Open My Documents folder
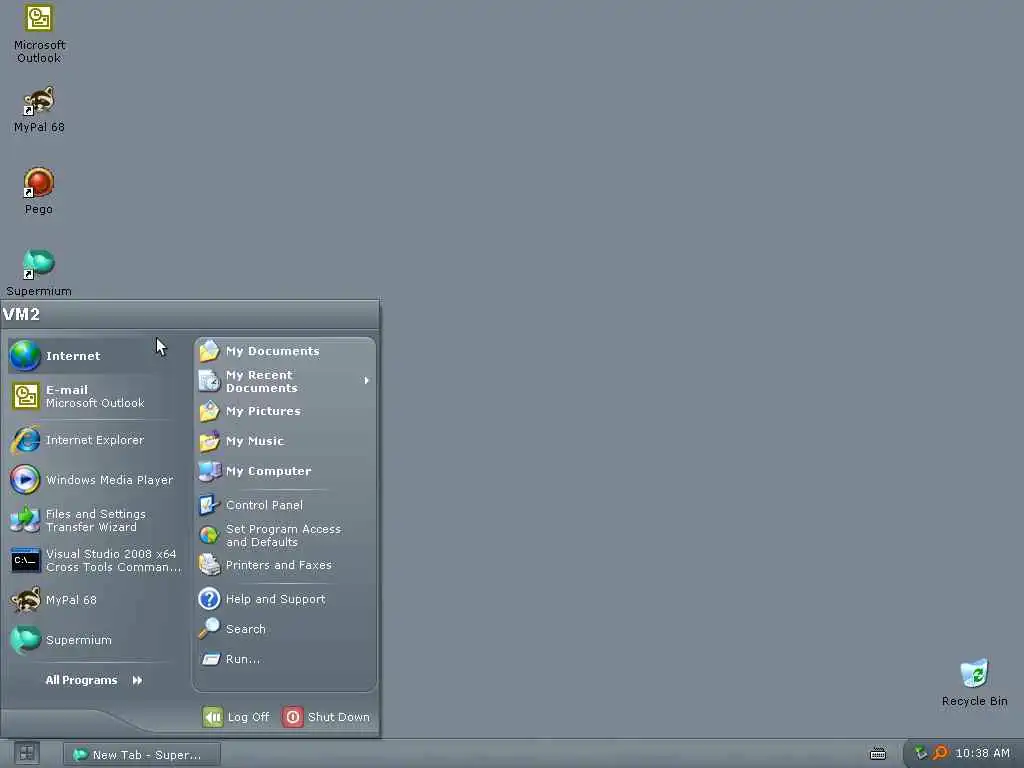 (x=285, y=351)
